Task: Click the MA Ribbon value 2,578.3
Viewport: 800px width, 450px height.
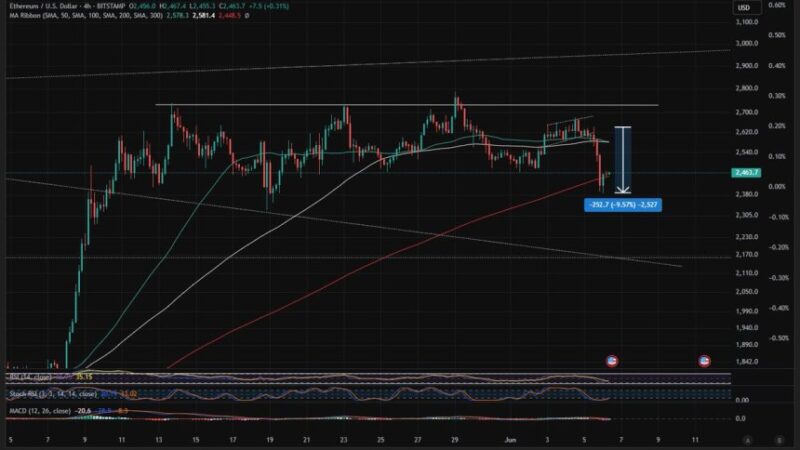Action: (x=178, y=16)
